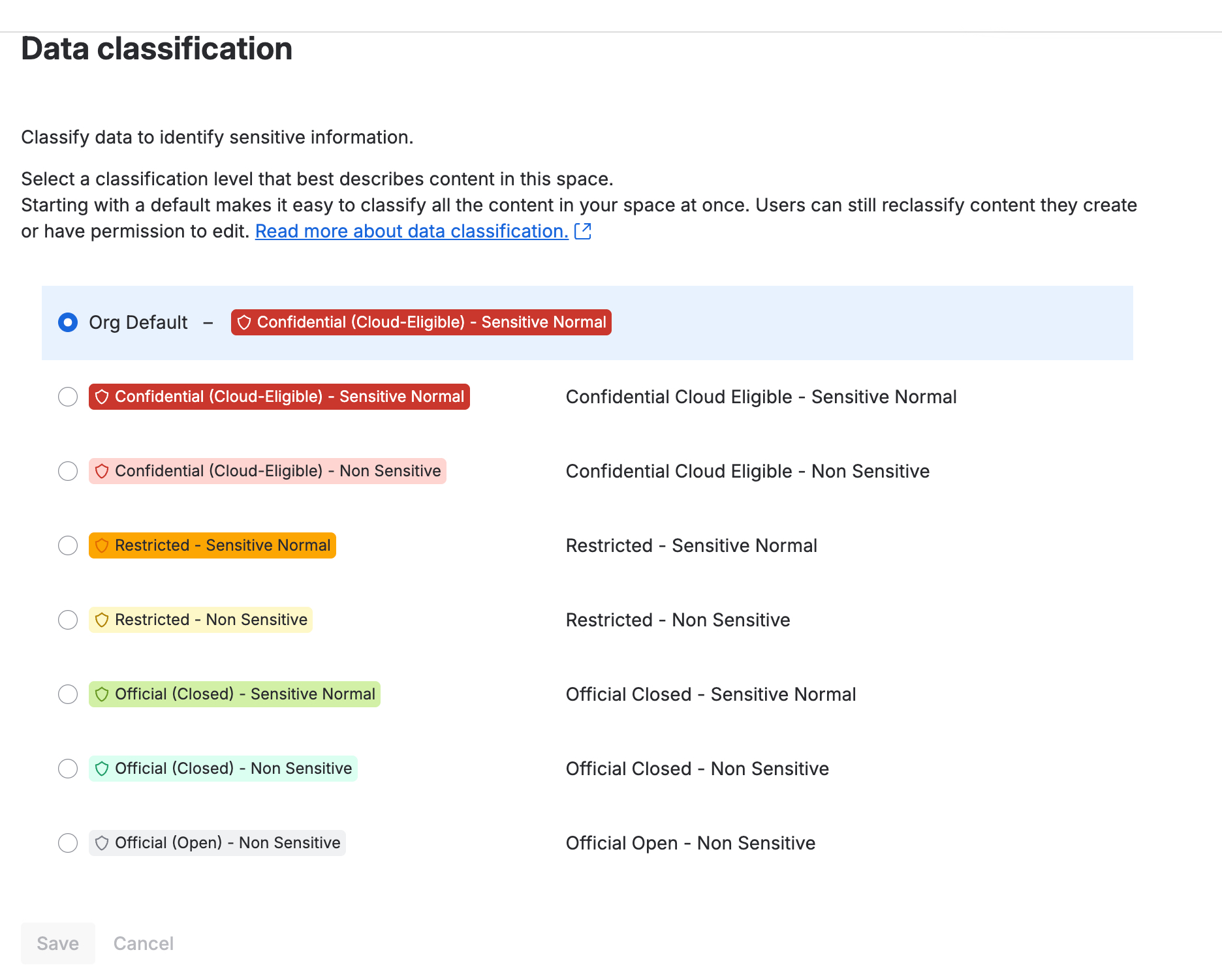
Task: Select Official Open Non Sensitive radio
Action: pos(68,843)
